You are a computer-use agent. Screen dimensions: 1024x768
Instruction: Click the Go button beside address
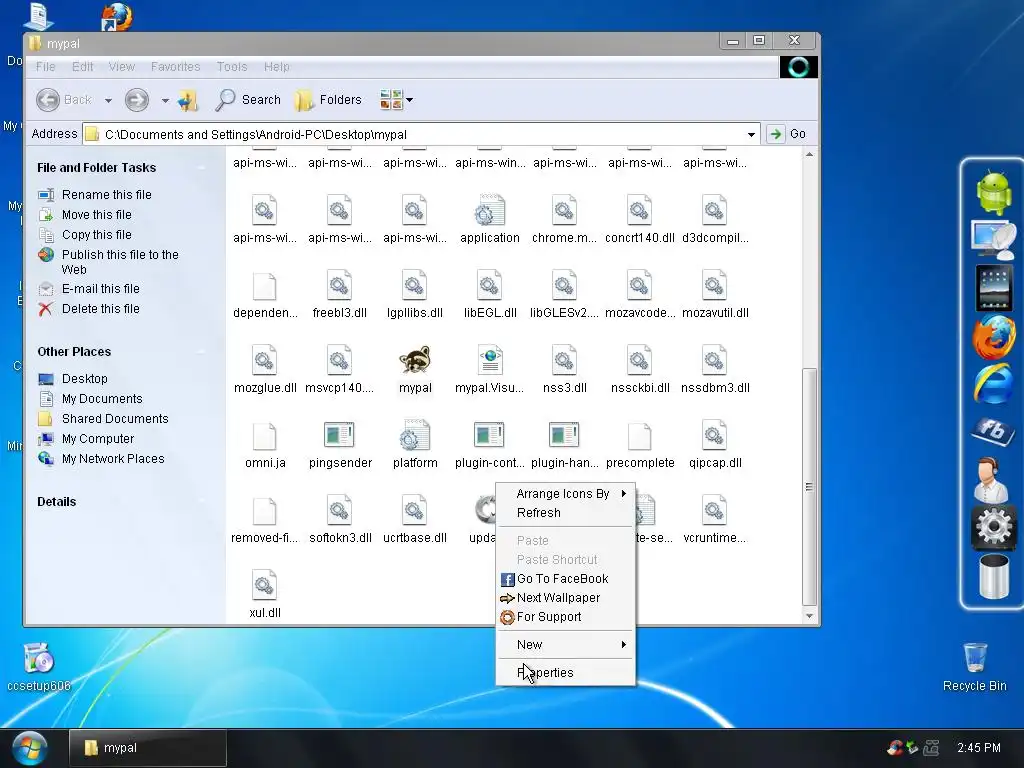[x=787, y=134]
